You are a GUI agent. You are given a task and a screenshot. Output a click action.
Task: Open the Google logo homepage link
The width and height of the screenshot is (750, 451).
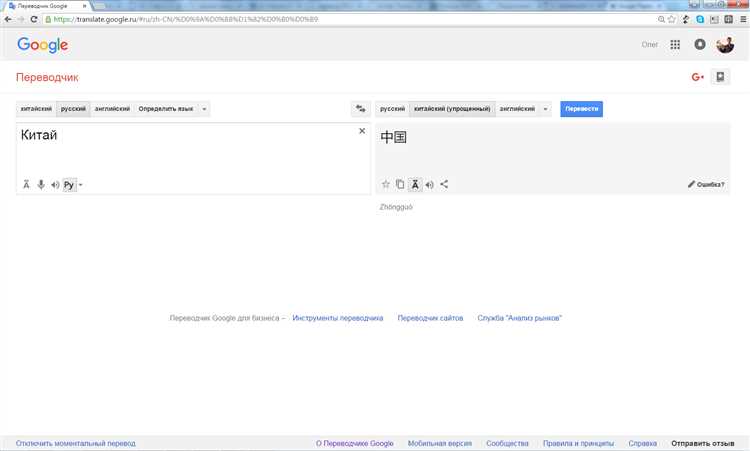(x=43, y=44)
